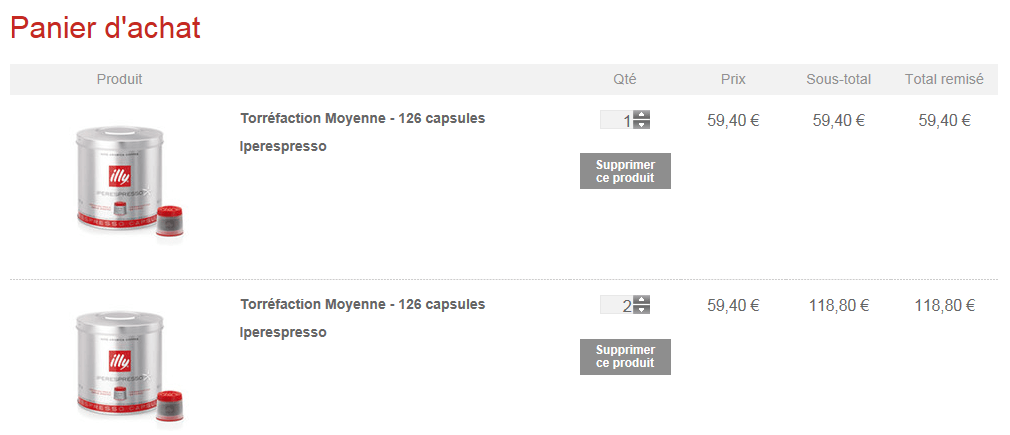Screen dimensions: 1010x435
Task: Decrease quantity of the first cart item
Action: (642, 125)
